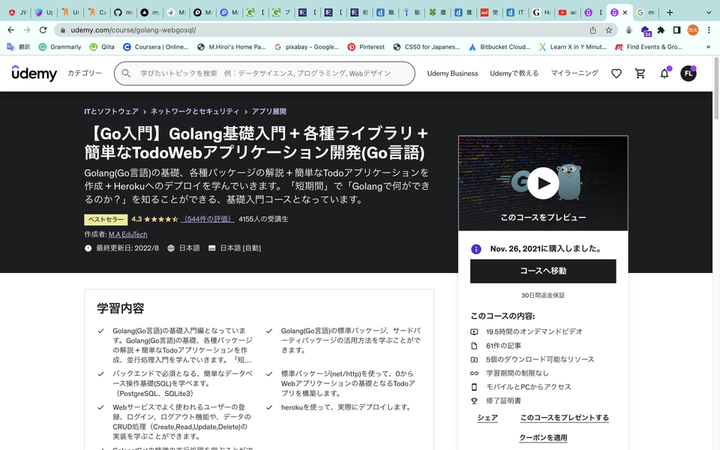This screenshot has width=720, height=450.
Task: Click the 61件の記事 text
Action: click(x=503, y=346)
